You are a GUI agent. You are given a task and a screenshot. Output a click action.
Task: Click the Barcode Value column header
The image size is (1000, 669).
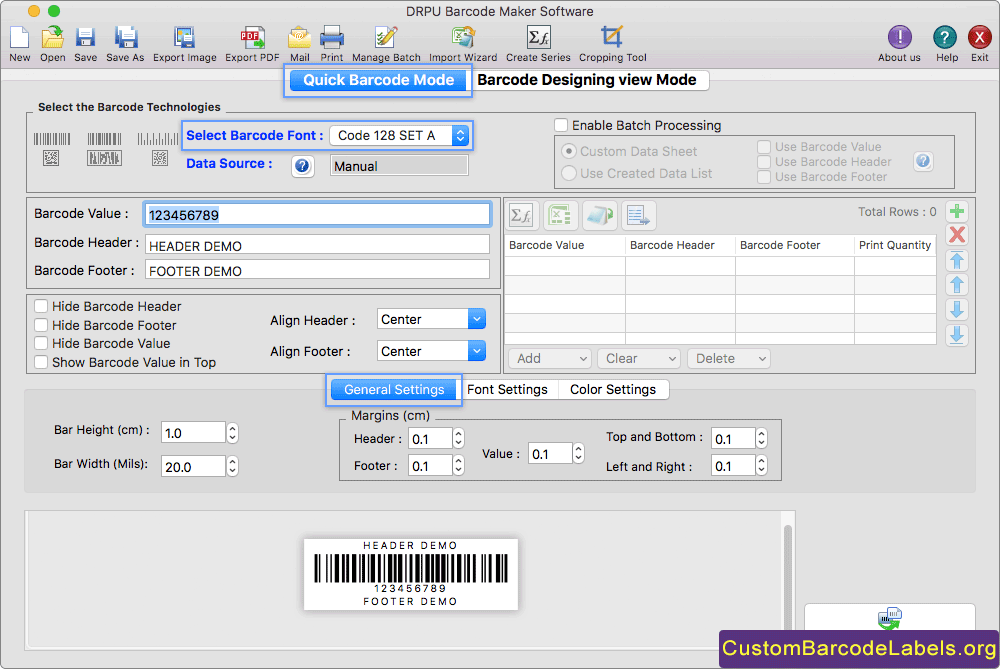[564, 246]
